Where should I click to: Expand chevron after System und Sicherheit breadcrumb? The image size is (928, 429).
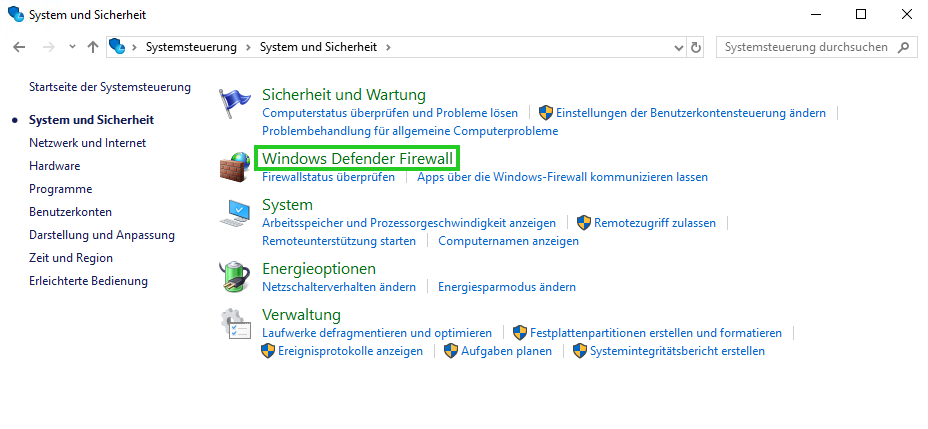[388, 47]
